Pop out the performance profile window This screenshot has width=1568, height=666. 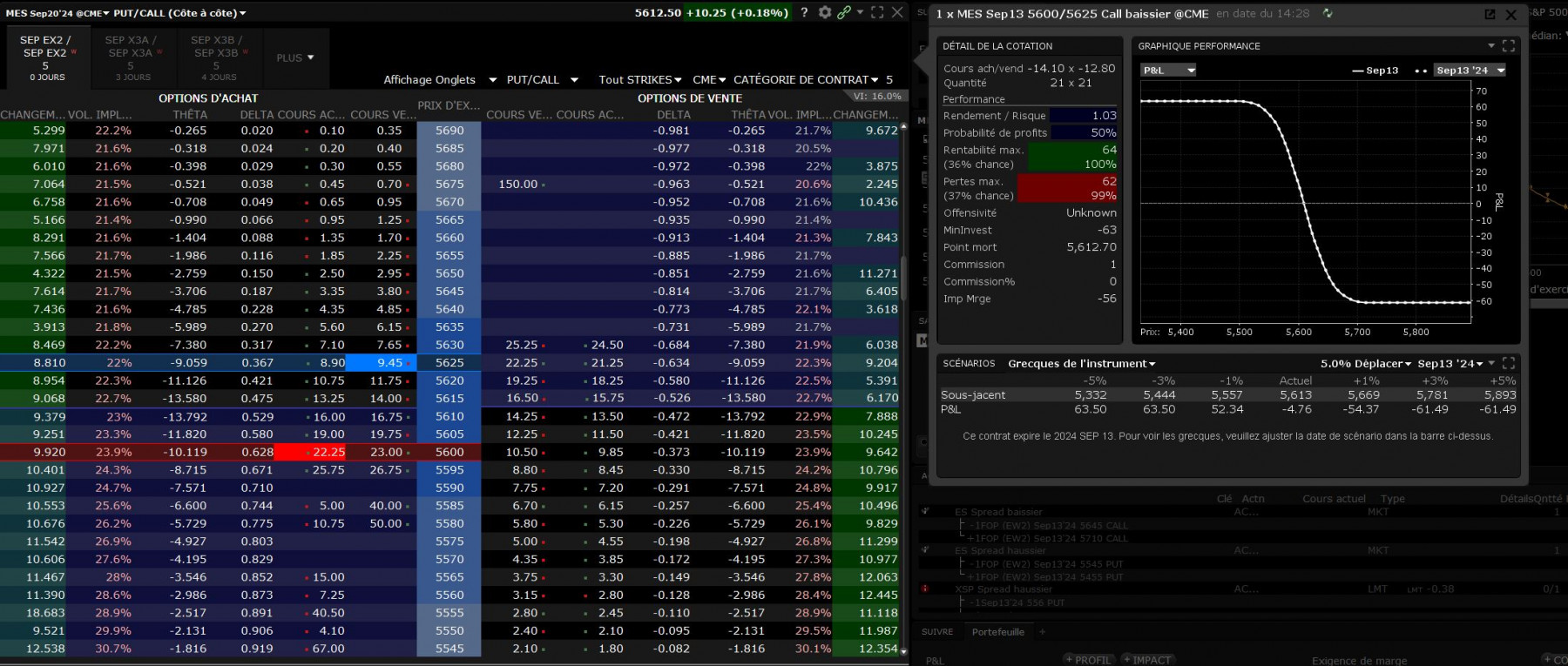pos(1490,14)
